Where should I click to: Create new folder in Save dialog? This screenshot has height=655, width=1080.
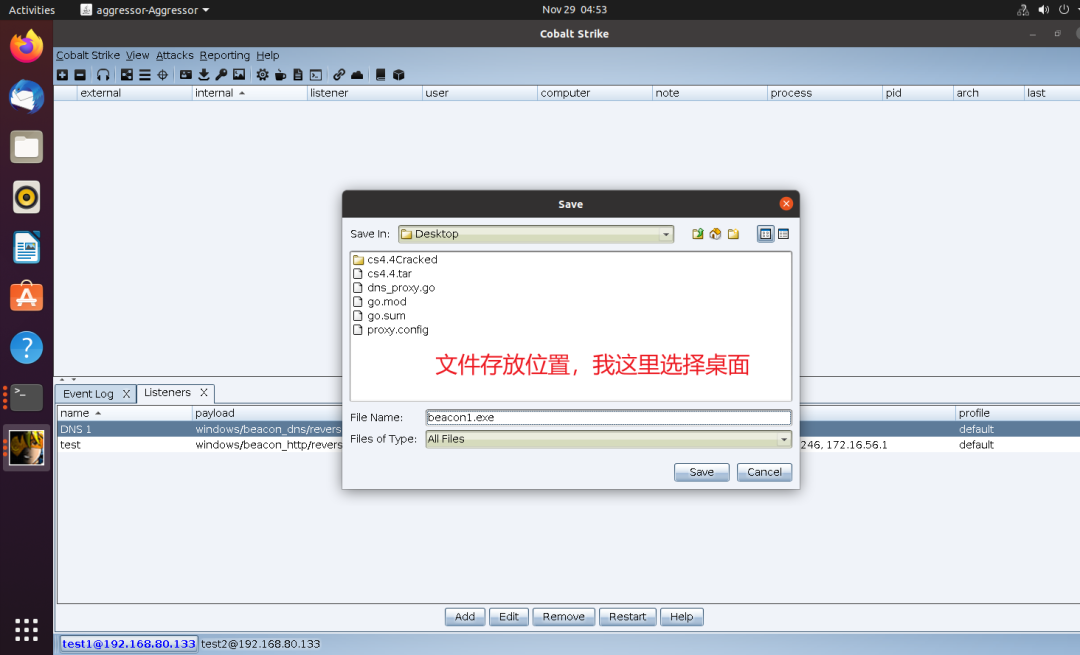pos(734,234)
